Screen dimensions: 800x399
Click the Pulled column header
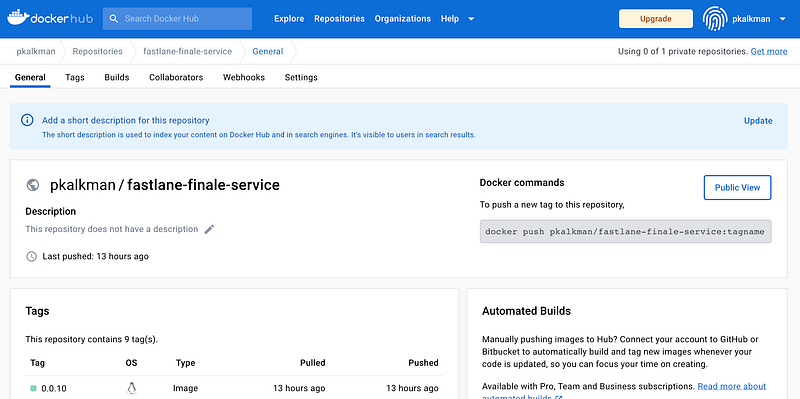[x=313, y=363]
